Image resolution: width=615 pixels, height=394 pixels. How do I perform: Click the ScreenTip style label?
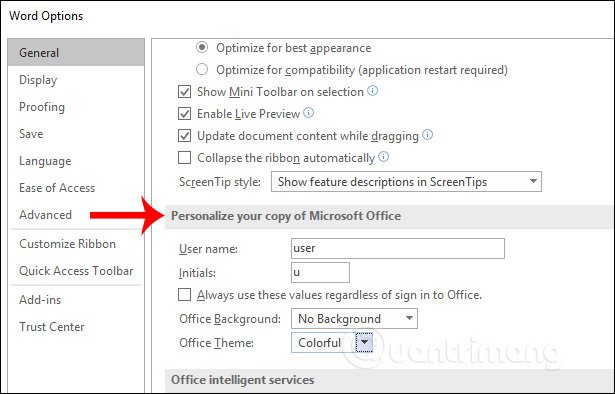pyautogui.click(x=220, y=182)
